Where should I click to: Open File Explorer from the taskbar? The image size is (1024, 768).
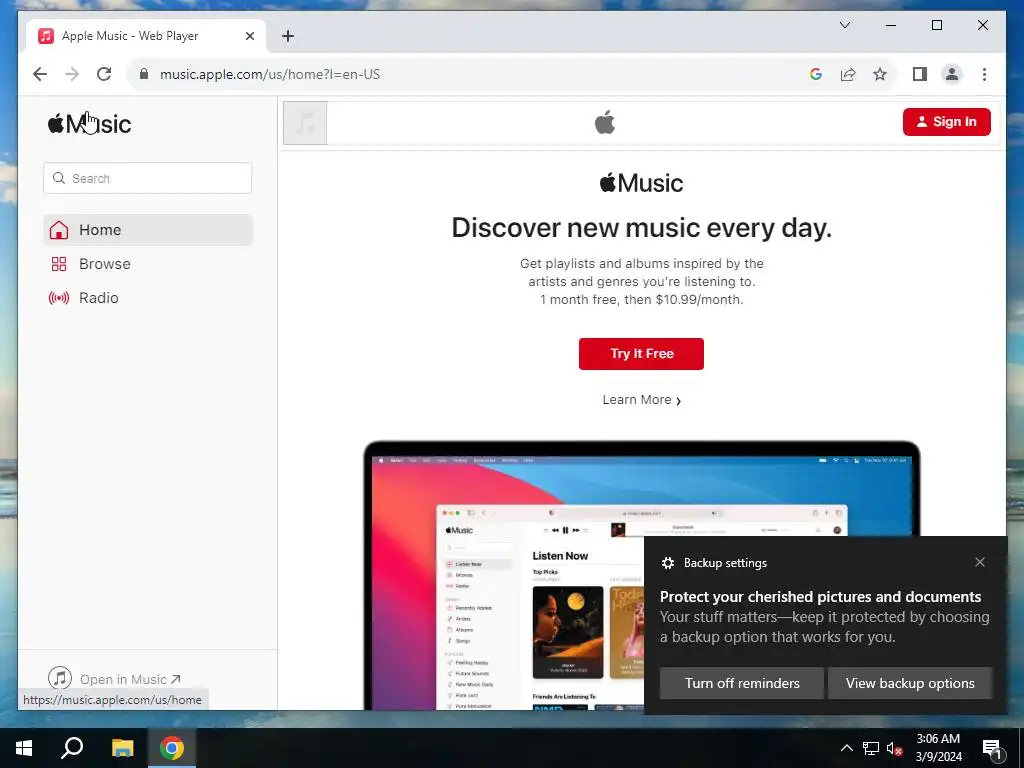[x=122, y=748]
